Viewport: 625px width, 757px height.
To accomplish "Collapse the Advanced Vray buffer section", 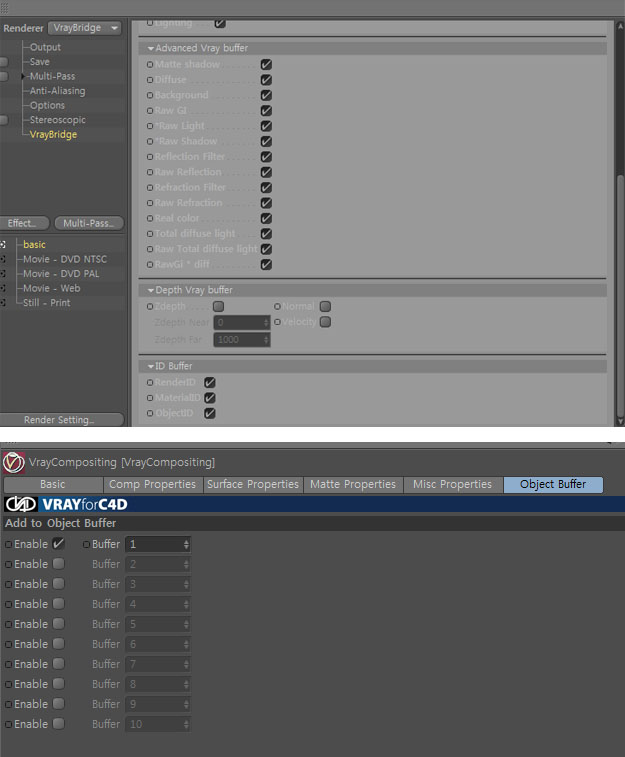I will pos(151,48).
